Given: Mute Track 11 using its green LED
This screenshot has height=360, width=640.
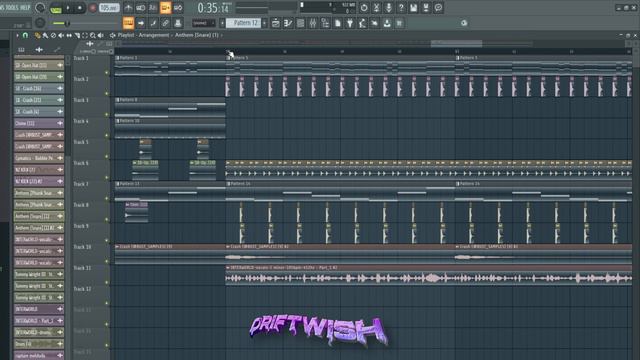Looking at the screenshot, I should (107, 282).
